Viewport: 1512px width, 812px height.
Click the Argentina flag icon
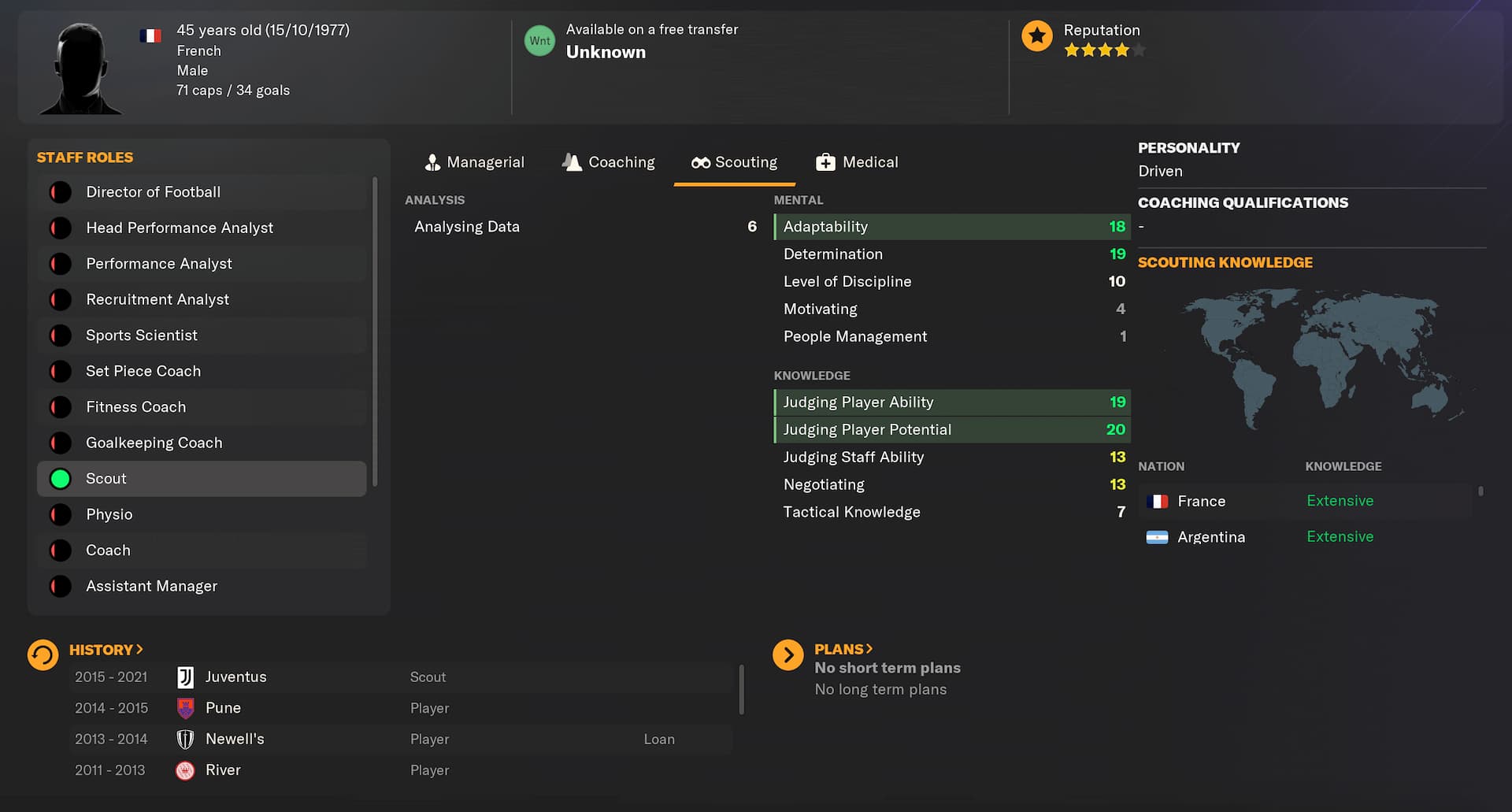click(x=1158, y=537)
